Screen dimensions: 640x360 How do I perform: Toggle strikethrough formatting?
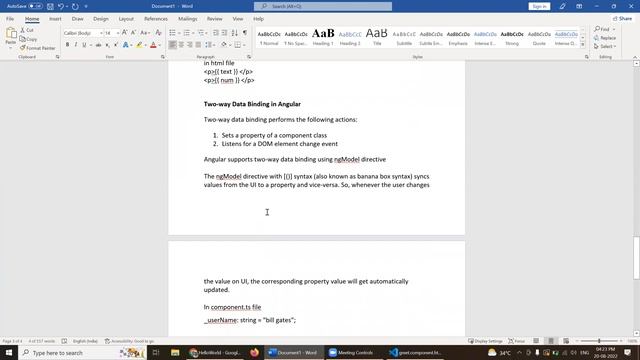point(98,45)
